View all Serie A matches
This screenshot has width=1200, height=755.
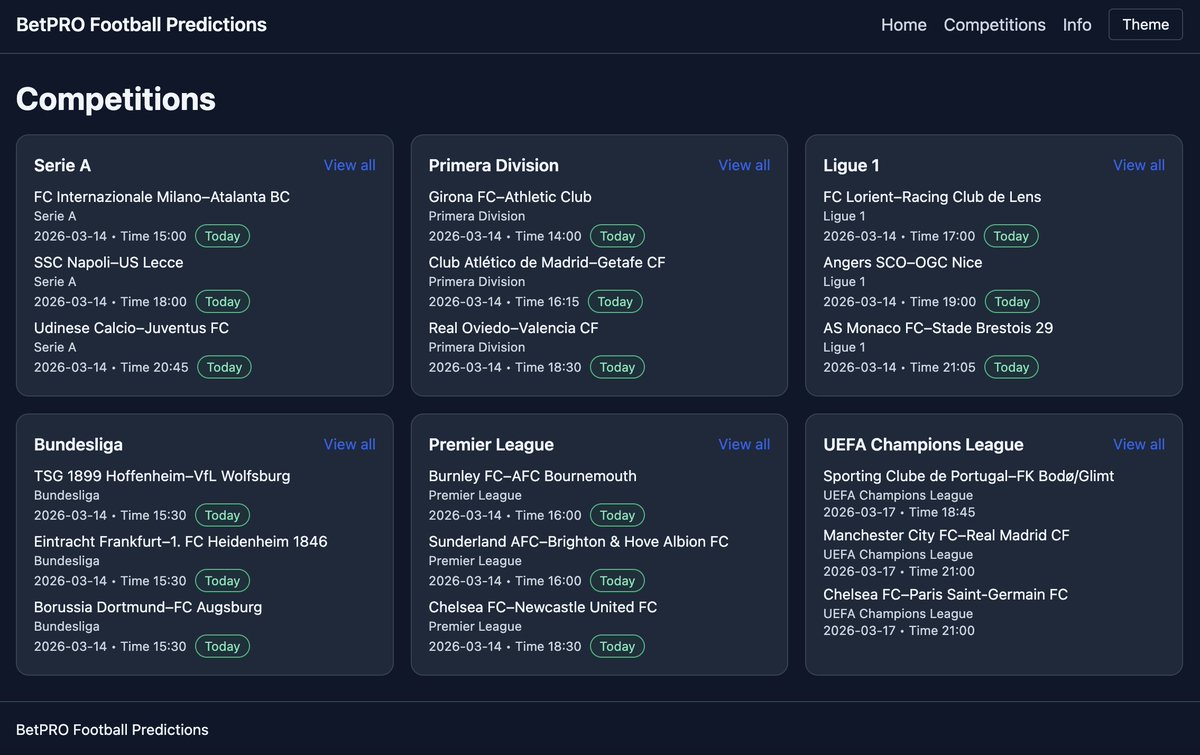click(350, 165)
